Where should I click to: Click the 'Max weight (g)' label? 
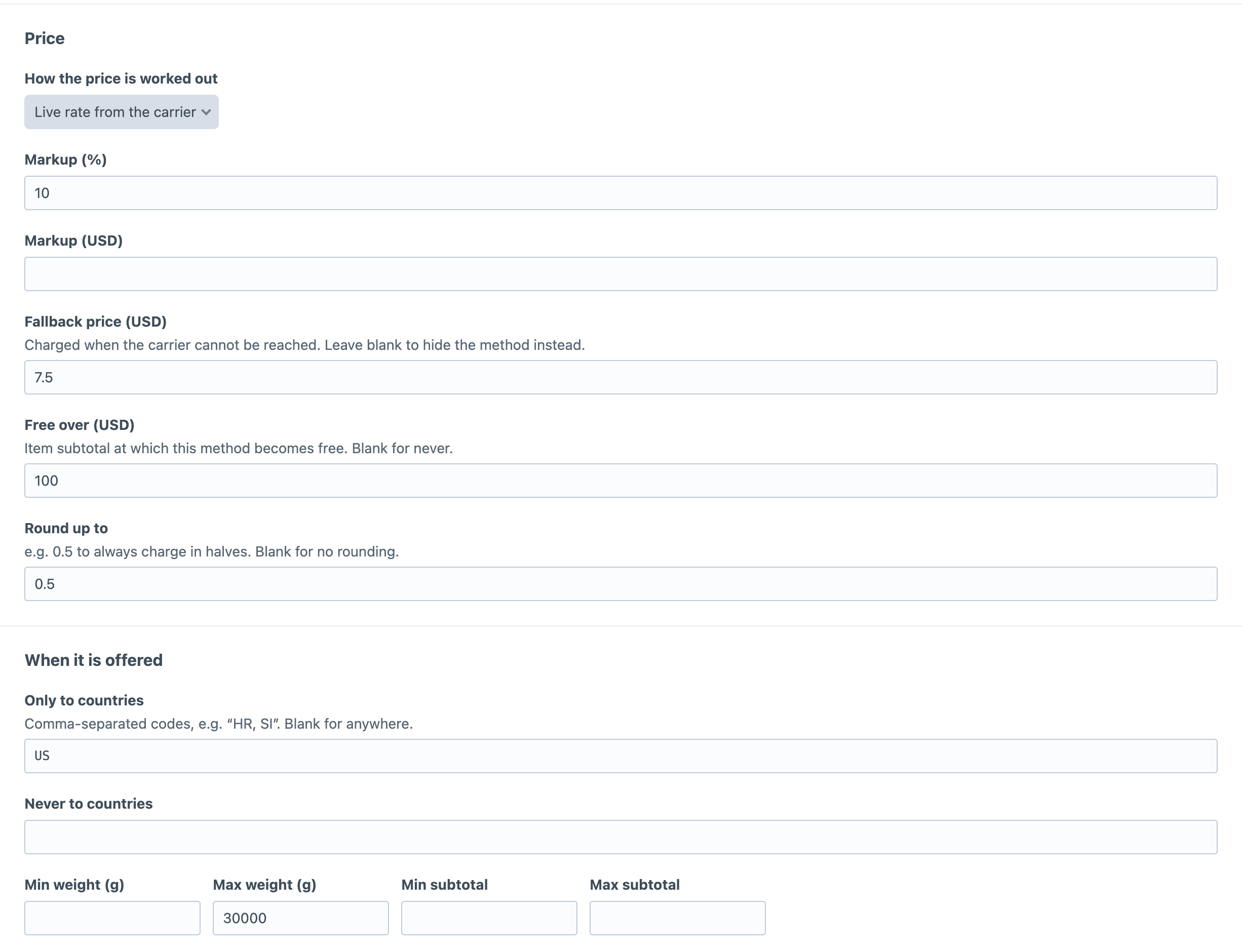(x=265, y=885)
